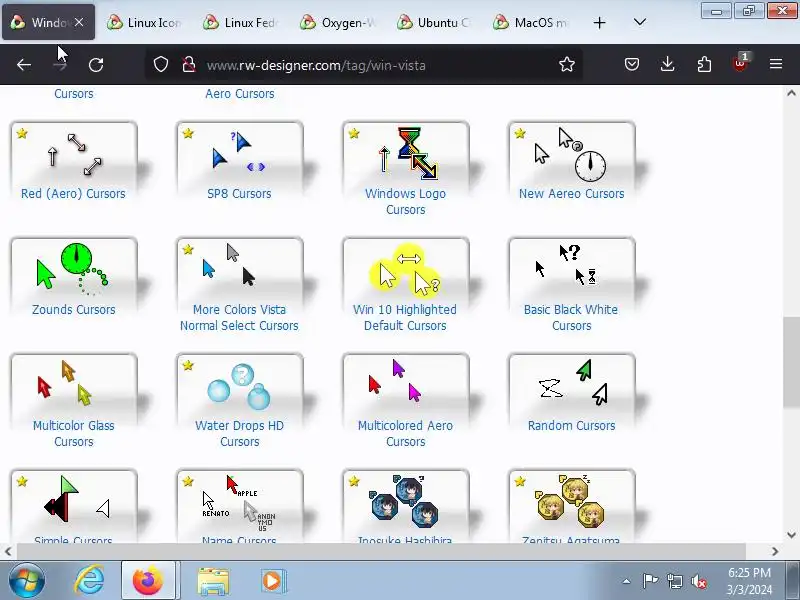Open the tracking protection shield icon
The image size is (800, 600).
161,65
